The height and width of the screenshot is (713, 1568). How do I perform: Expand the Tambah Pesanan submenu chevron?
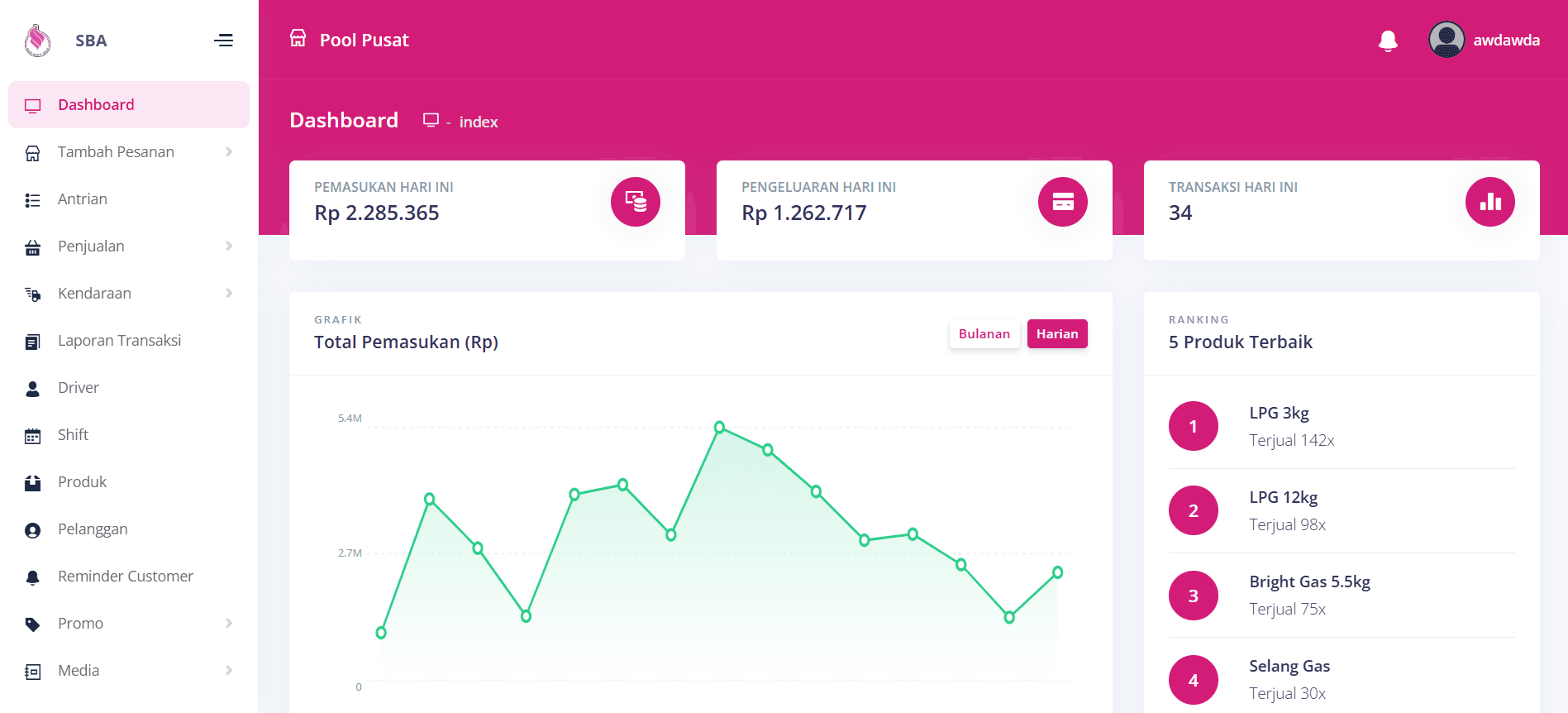coord(229,152)
